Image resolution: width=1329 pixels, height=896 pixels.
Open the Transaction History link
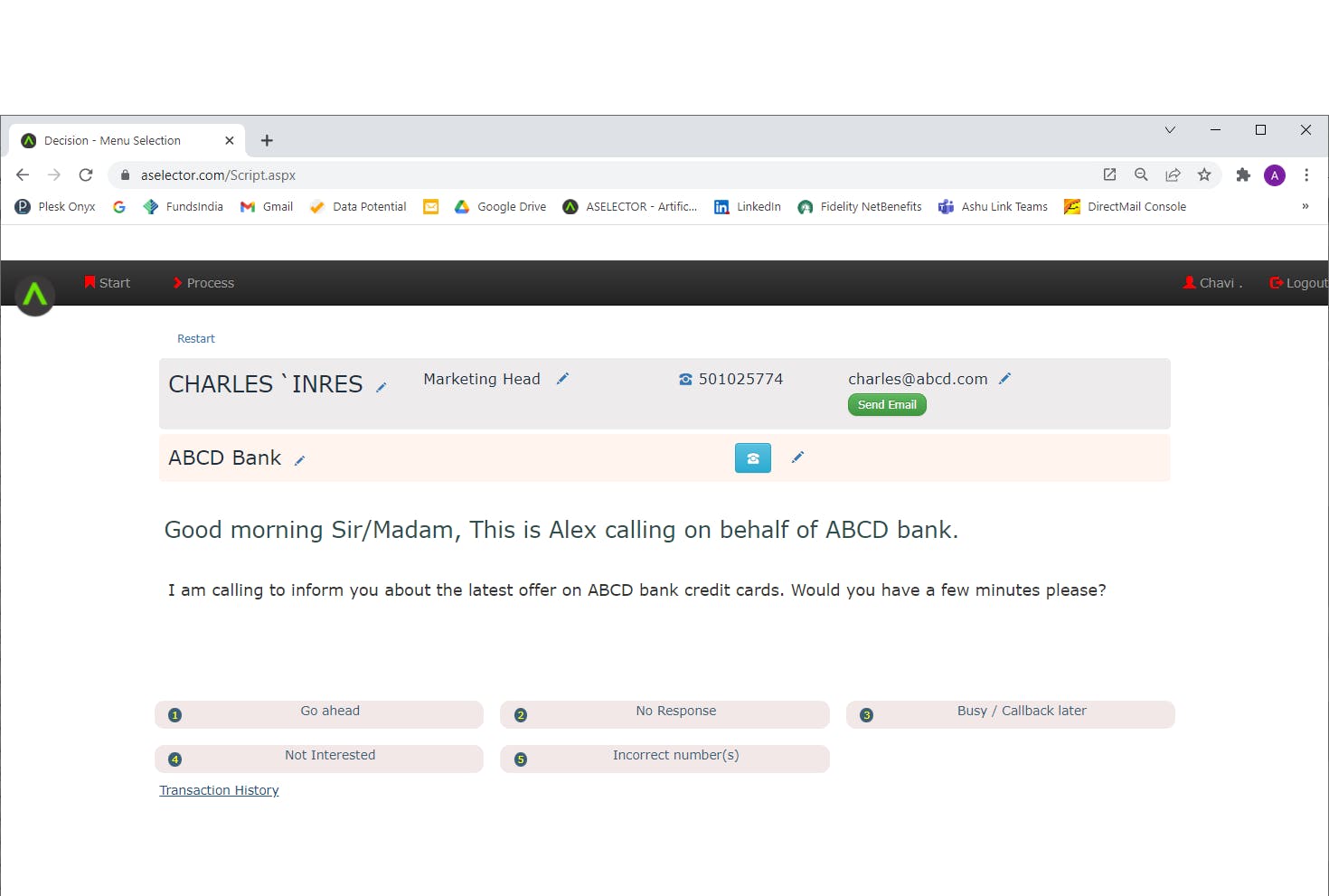[x=219, y=790]
